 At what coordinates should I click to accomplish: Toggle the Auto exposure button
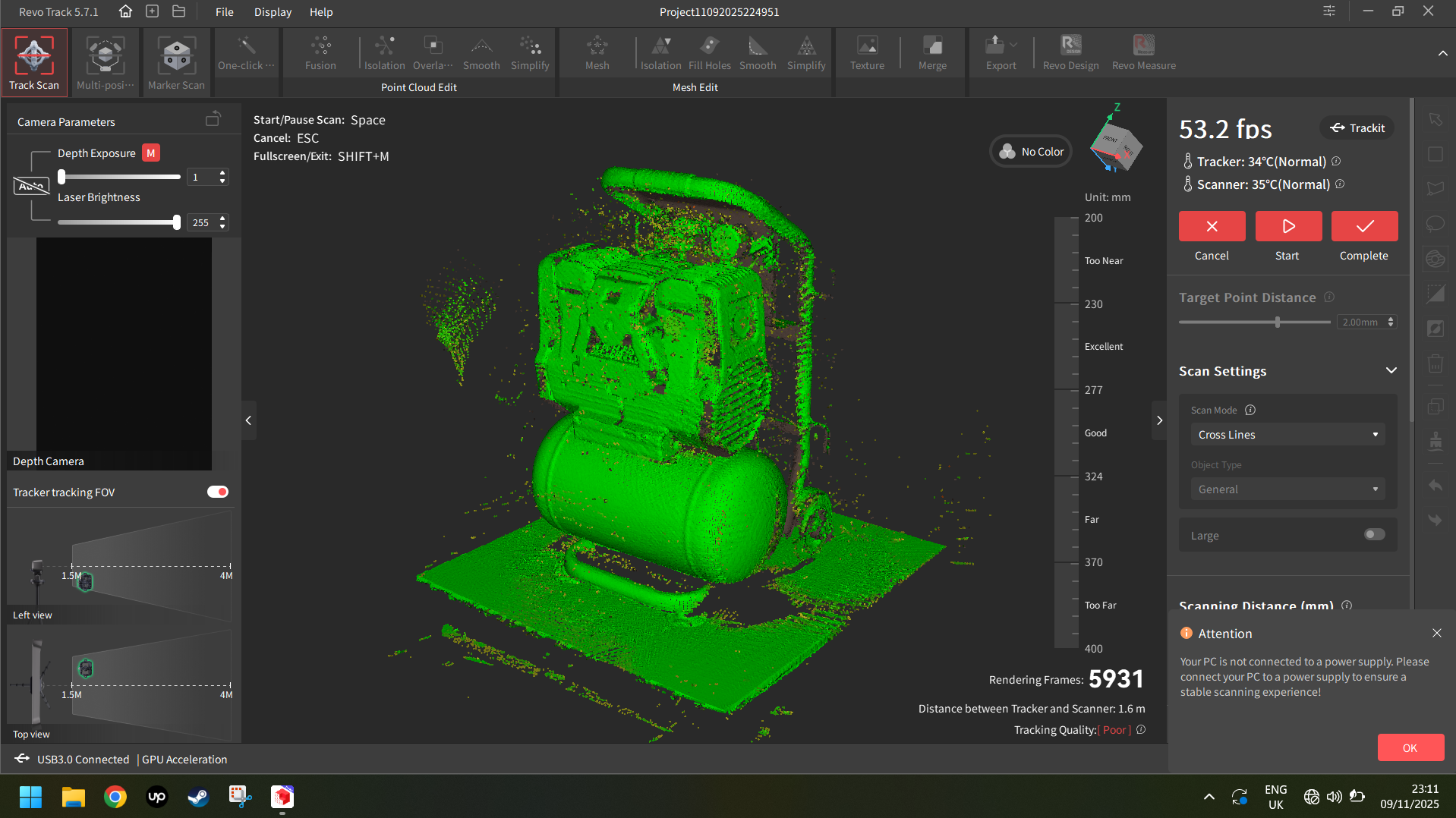click(31, 186)
